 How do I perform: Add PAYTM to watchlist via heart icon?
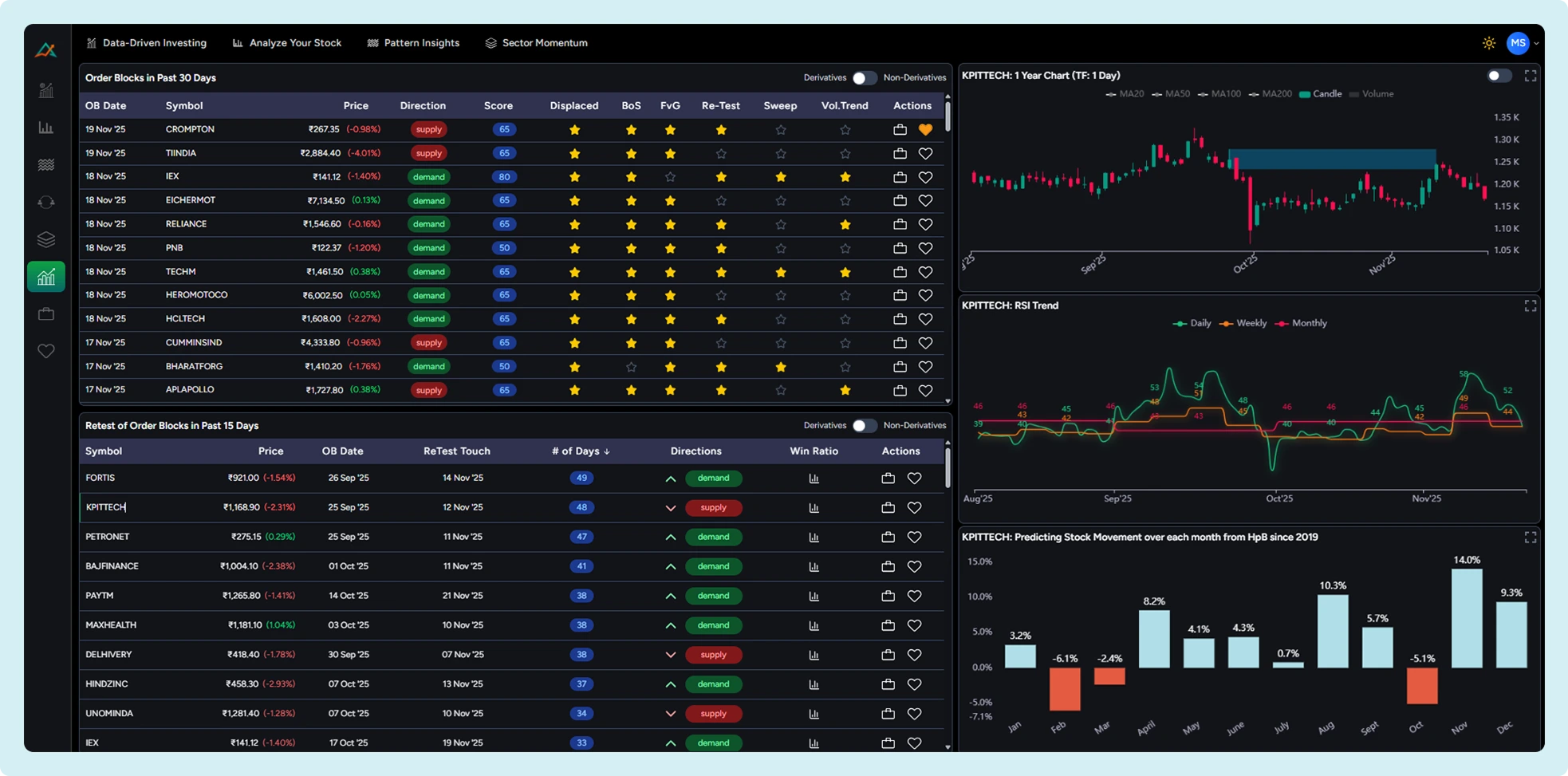pos(914,596)
